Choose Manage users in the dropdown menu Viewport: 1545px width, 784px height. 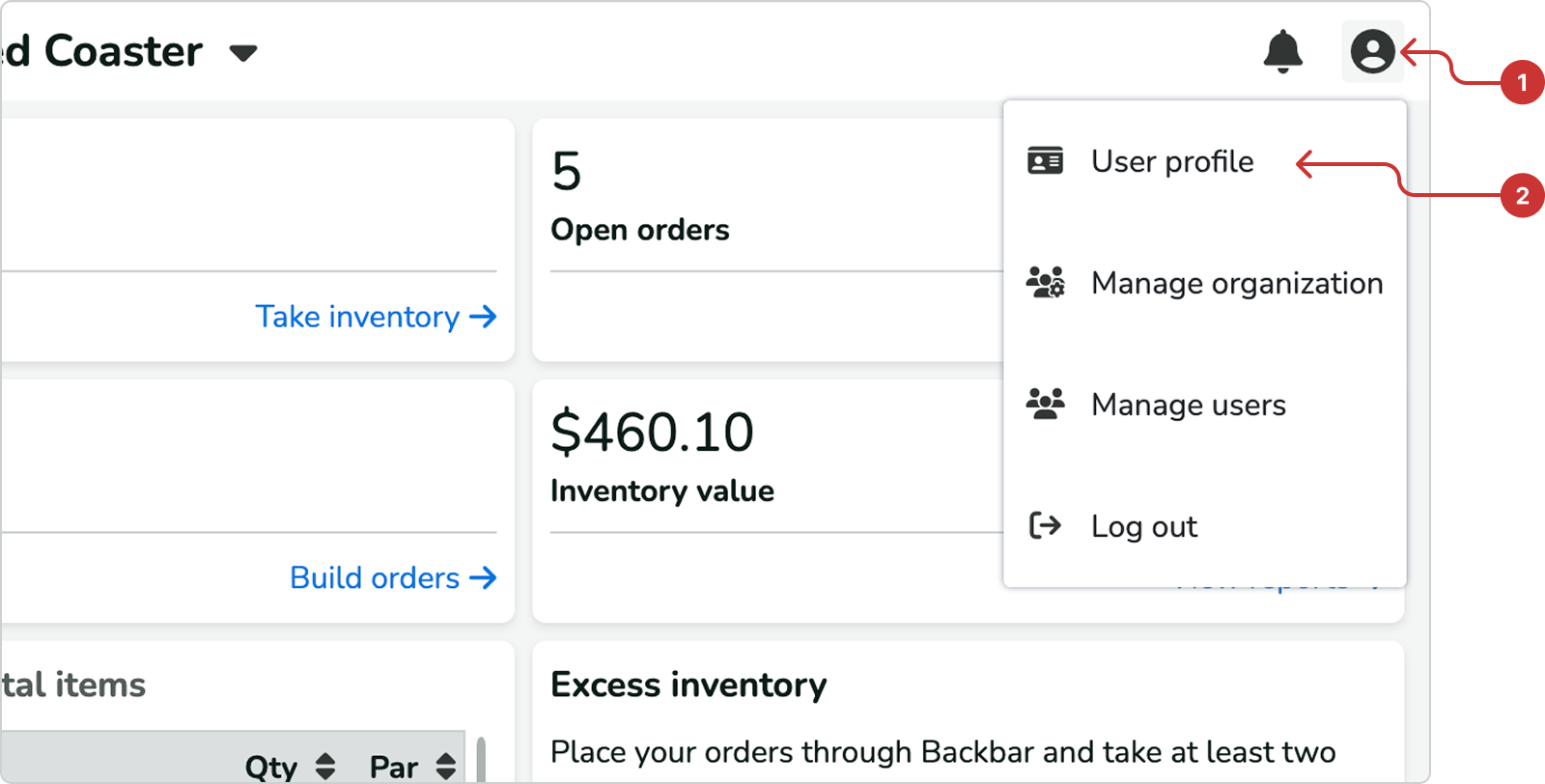1204,405
